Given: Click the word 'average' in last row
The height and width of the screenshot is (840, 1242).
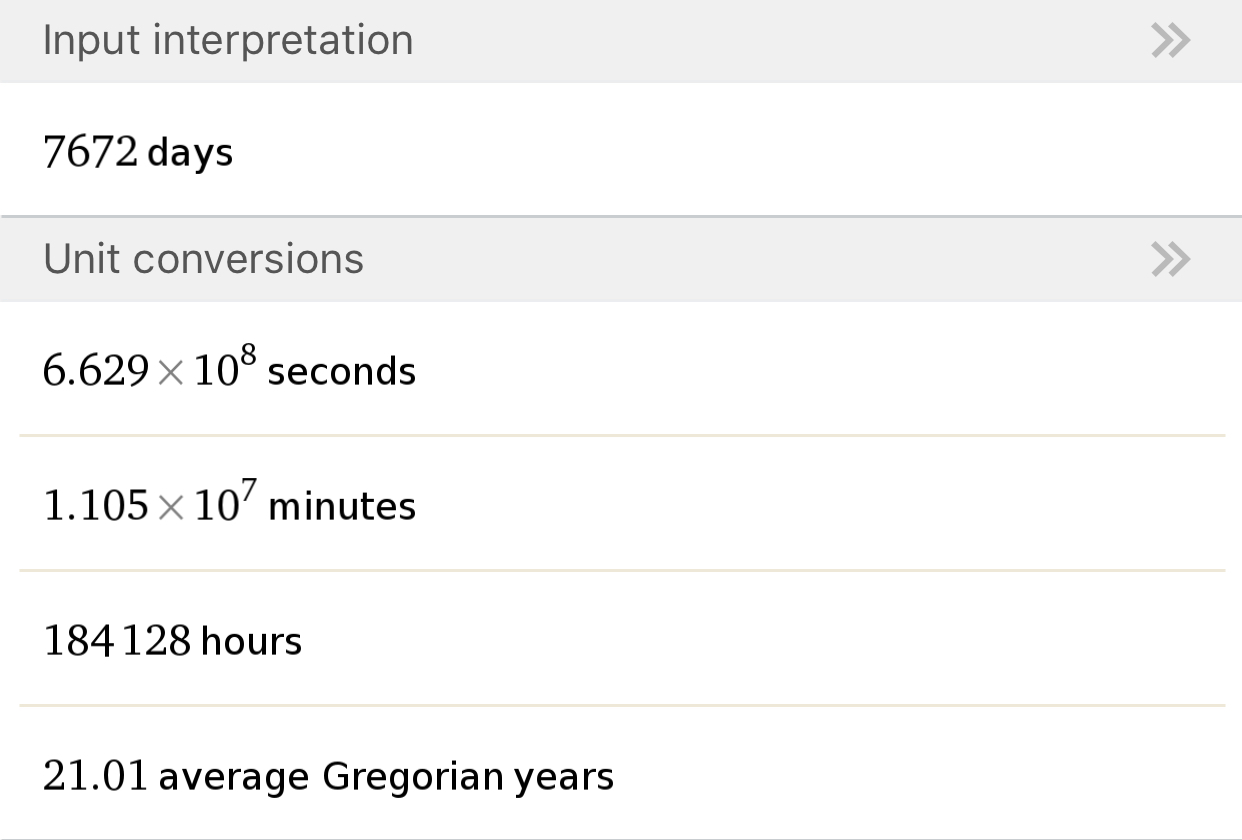Looking at the screenshot, I should coord(234,777).
